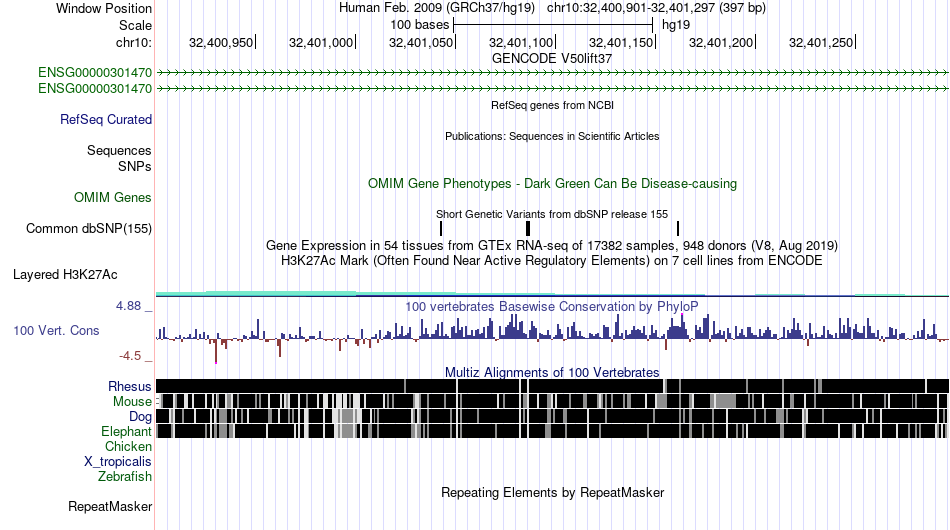Click 100 vertebrates Basewise Conservation by PhyloP title
This screenshot has width=950, height=530.
click(552, 306)
